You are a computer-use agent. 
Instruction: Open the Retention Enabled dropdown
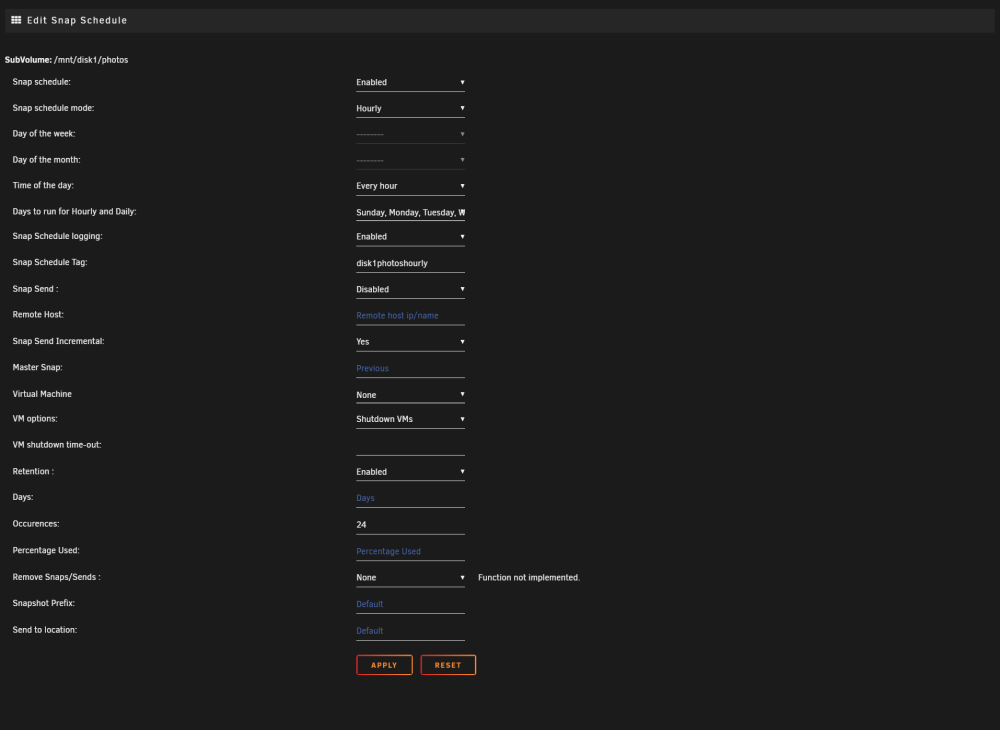point(410,472)
